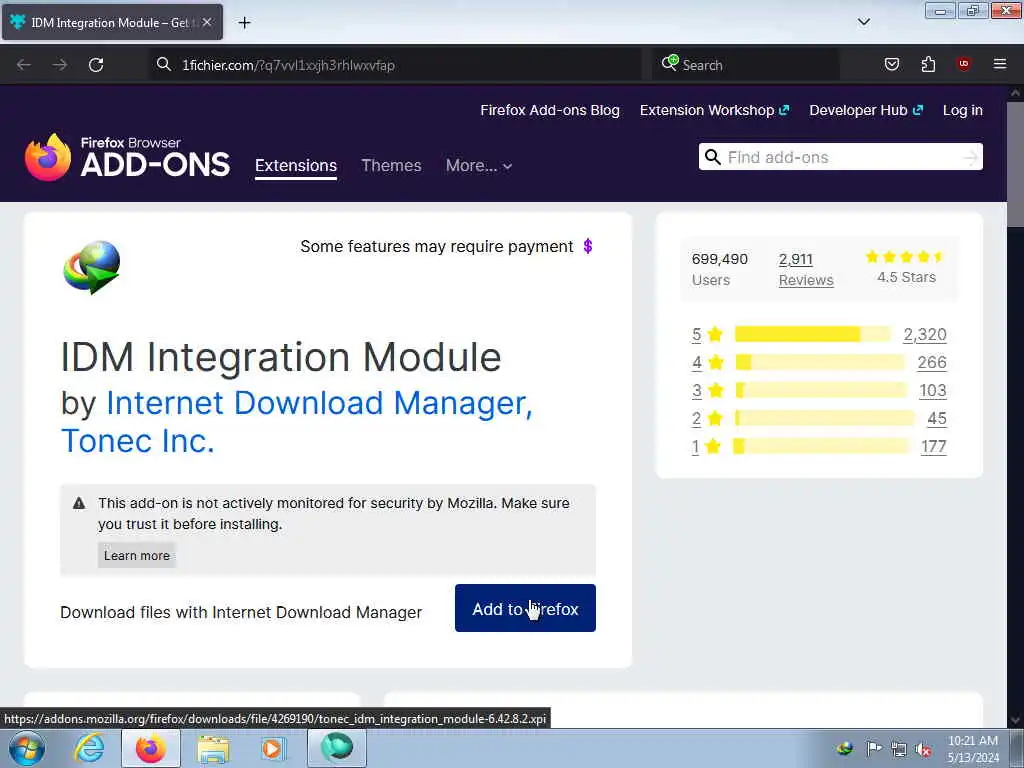
Task: Focus the Find add-ons search field
Action: (x=840, y=157)
